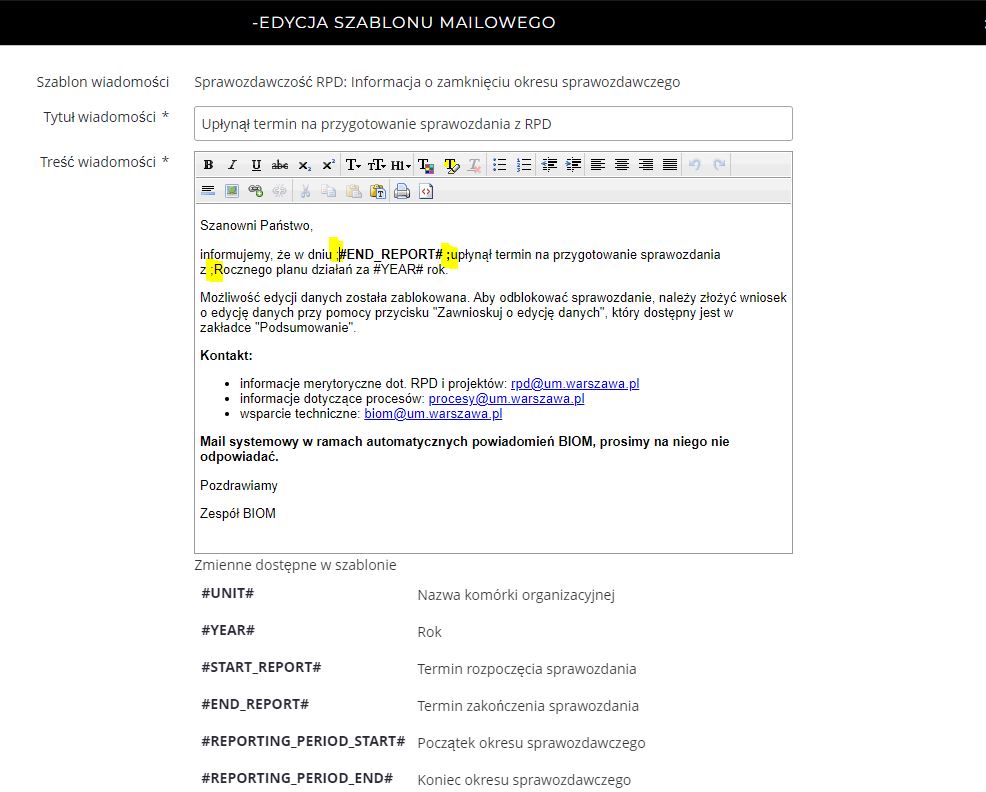Viewport: 986px width, 792px height.
Task: Open the yellow highlight color tool
Action: pyautogui.click(x=450, y=165)
